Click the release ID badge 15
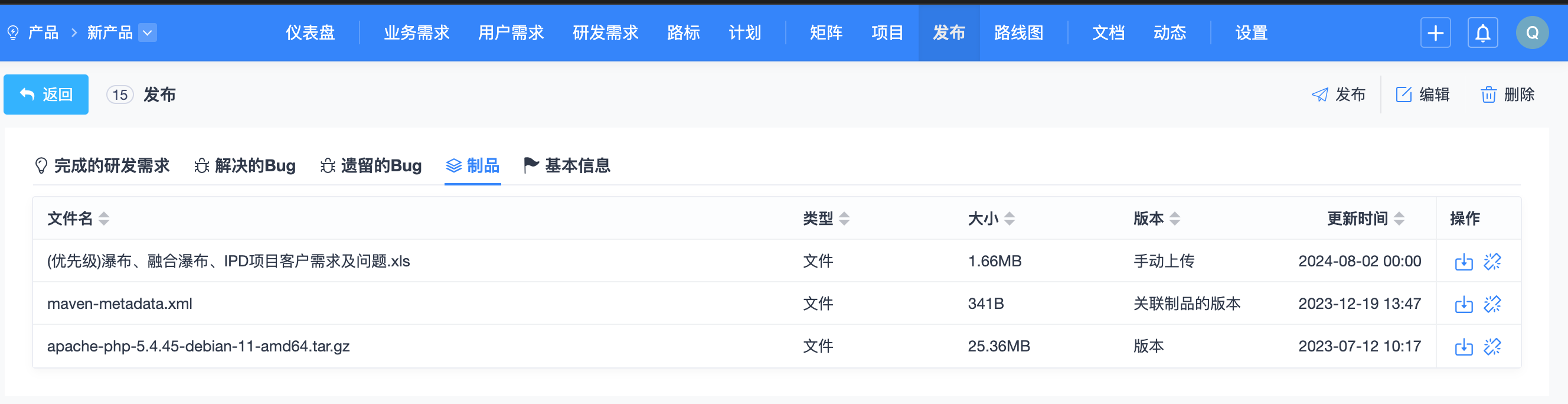Image resolution: width=1568 pixels, height=404 pixels. point(120,95)
